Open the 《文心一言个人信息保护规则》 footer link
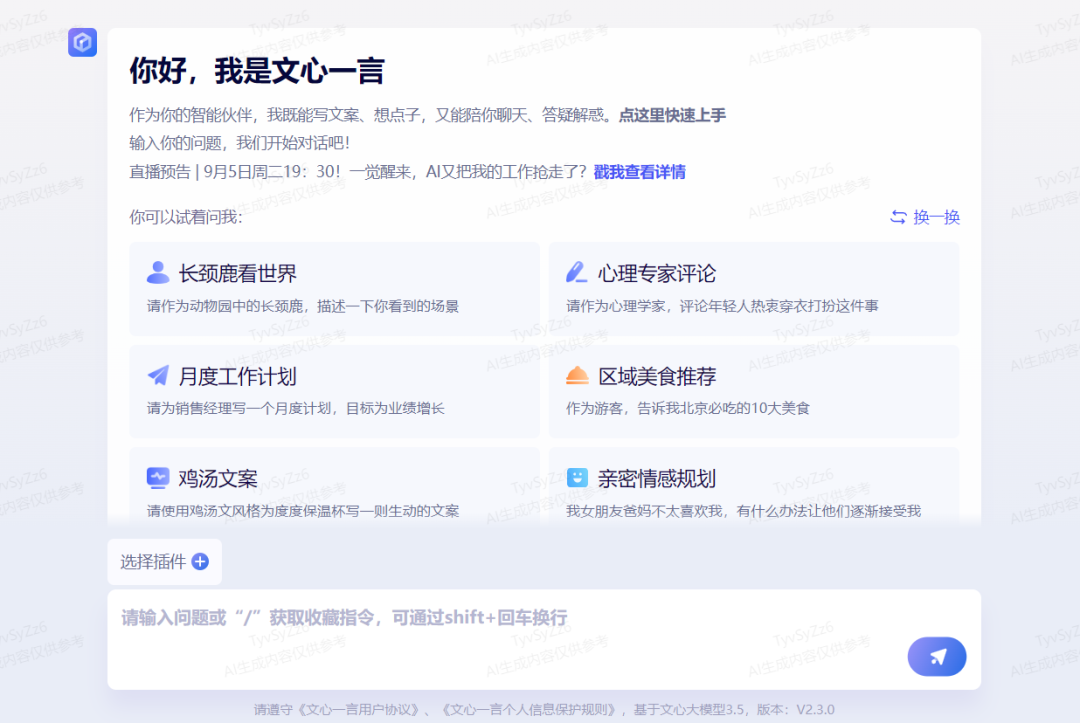This screenshot has width=1080, height=723. pyautogui.click(x=529, y=709)
